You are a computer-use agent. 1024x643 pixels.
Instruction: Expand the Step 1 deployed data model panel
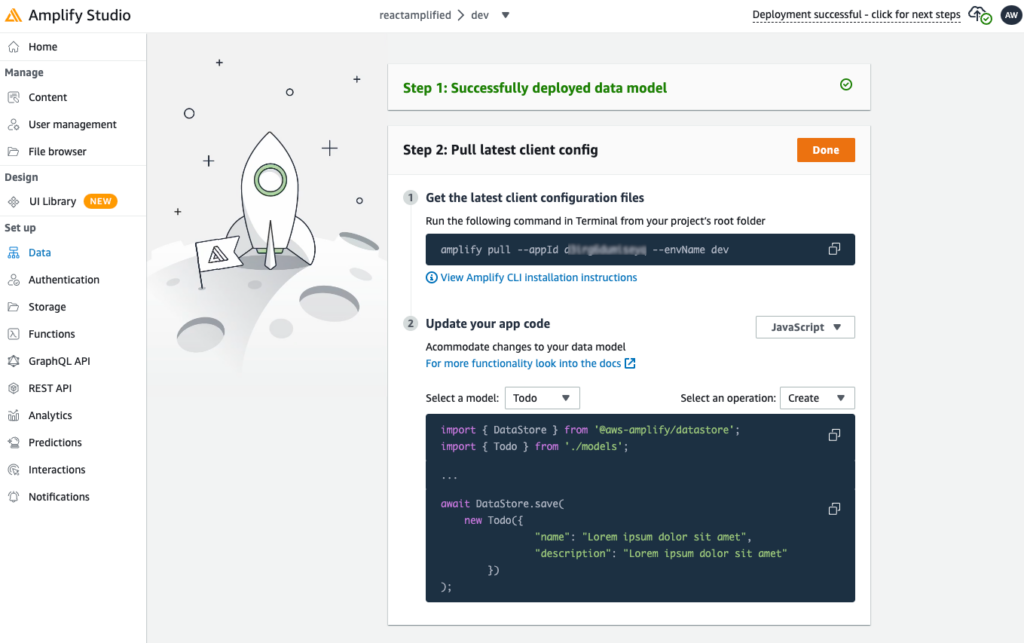[629, 88]
